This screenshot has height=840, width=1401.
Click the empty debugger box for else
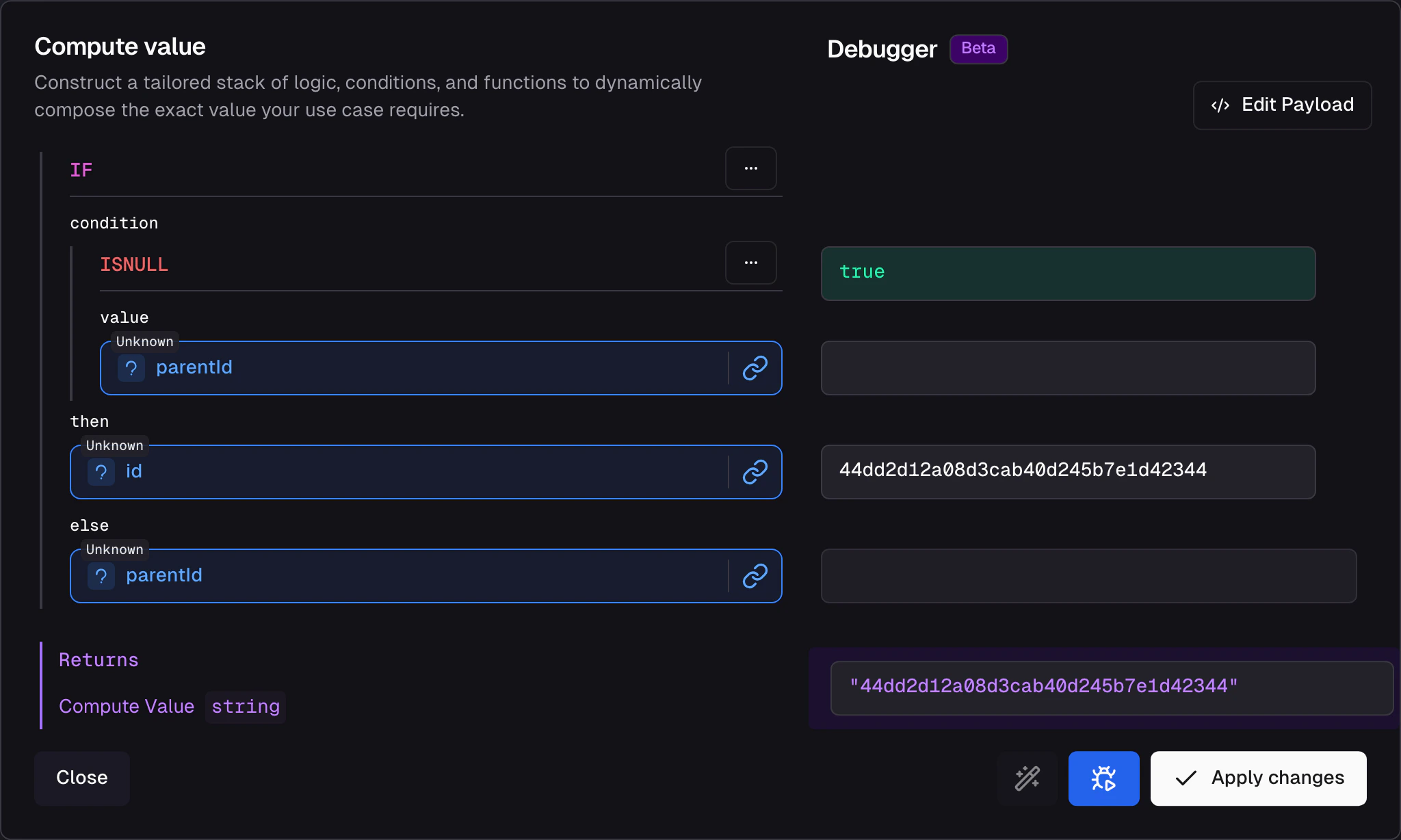click(1088, 576)
